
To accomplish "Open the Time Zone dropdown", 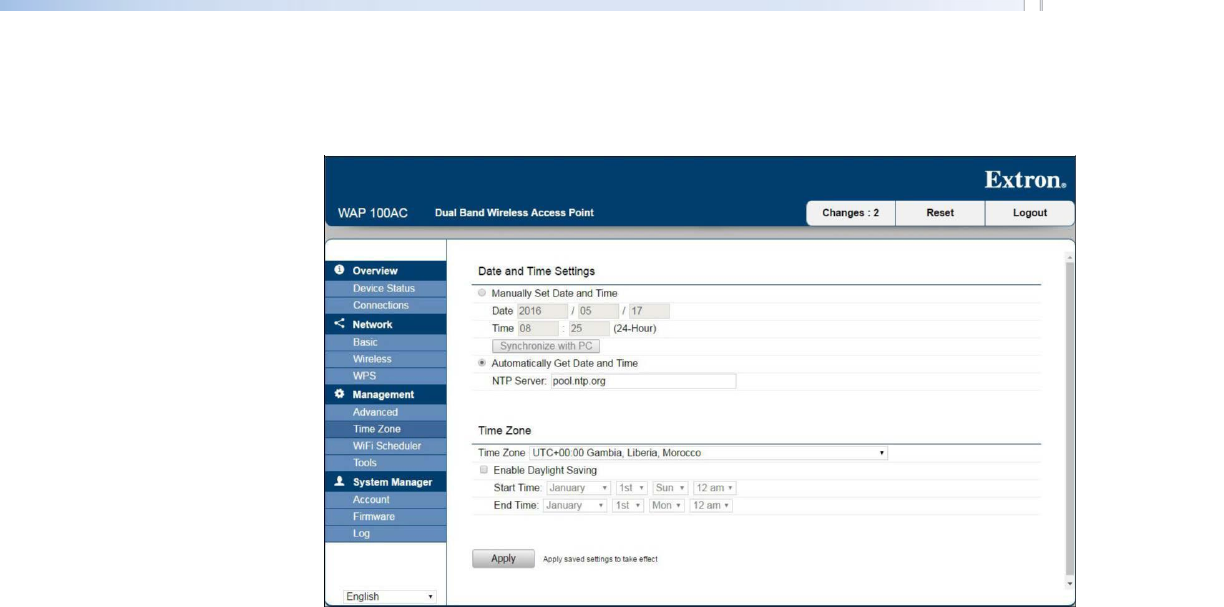I will [709, 453].
